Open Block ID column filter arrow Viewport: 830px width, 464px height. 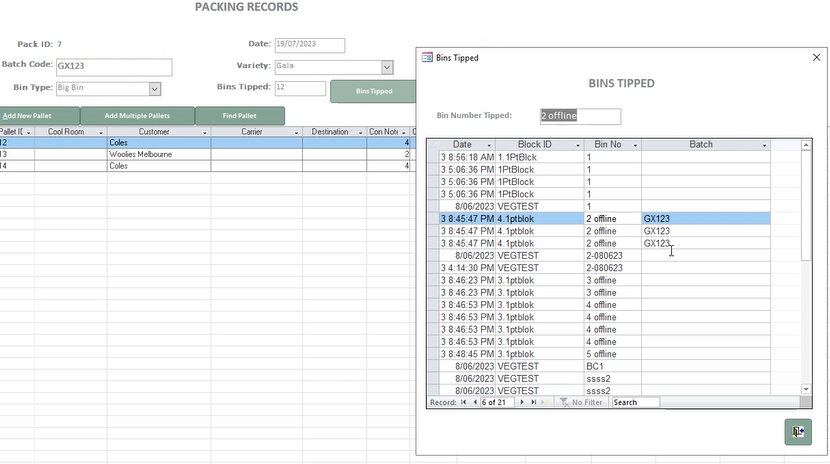click(x=574, y=145)
